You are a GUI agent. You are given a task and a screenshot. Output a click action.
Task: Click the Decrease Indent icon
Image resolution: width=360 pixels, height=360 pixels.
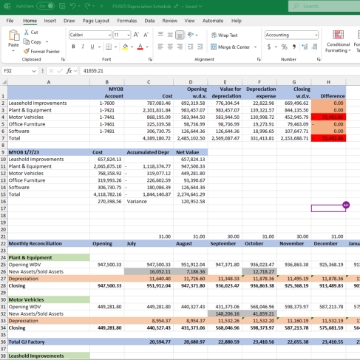point(190,47)
